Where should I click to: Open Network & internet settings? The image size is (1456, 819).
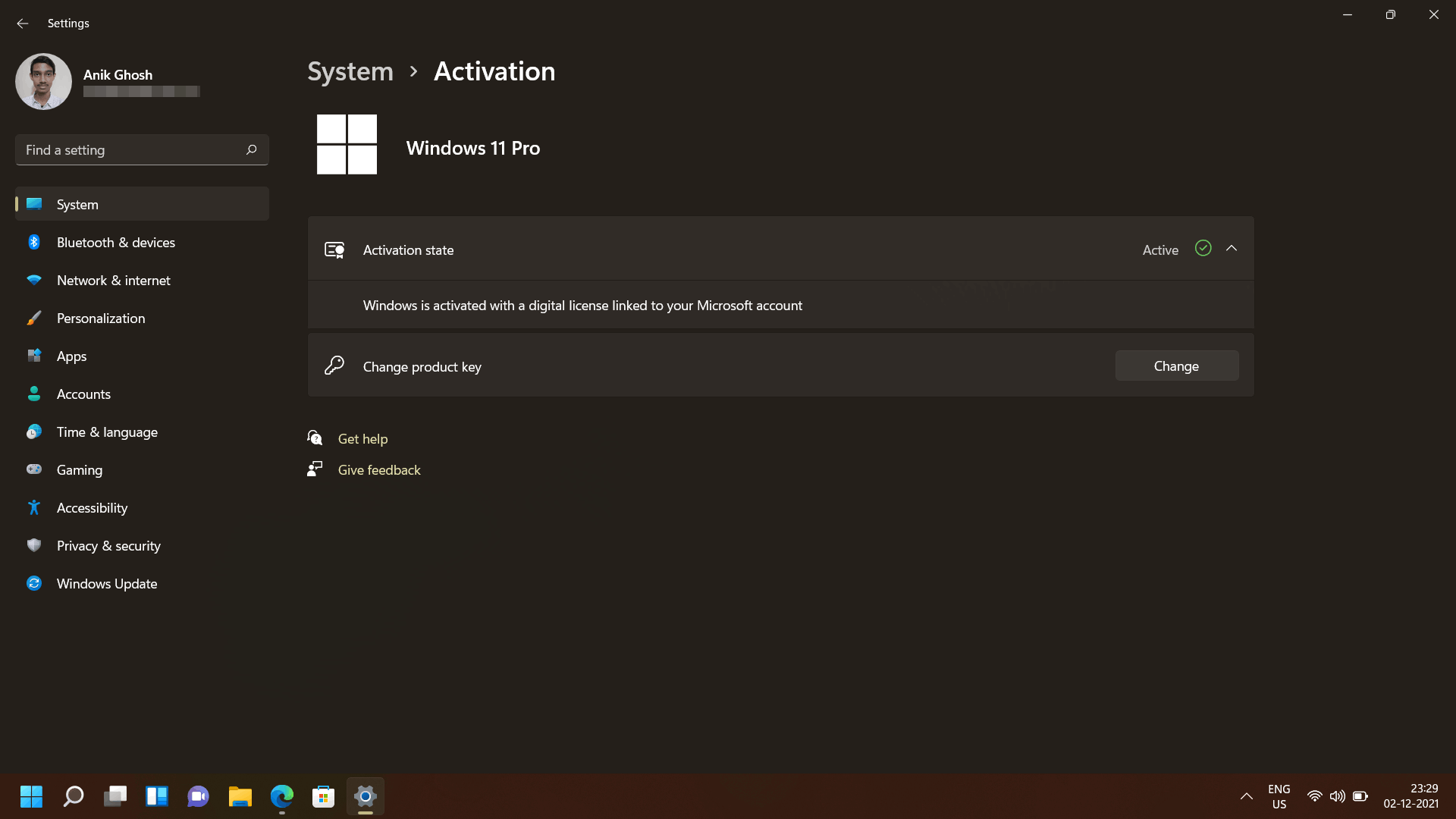click(x=142, y=281)
